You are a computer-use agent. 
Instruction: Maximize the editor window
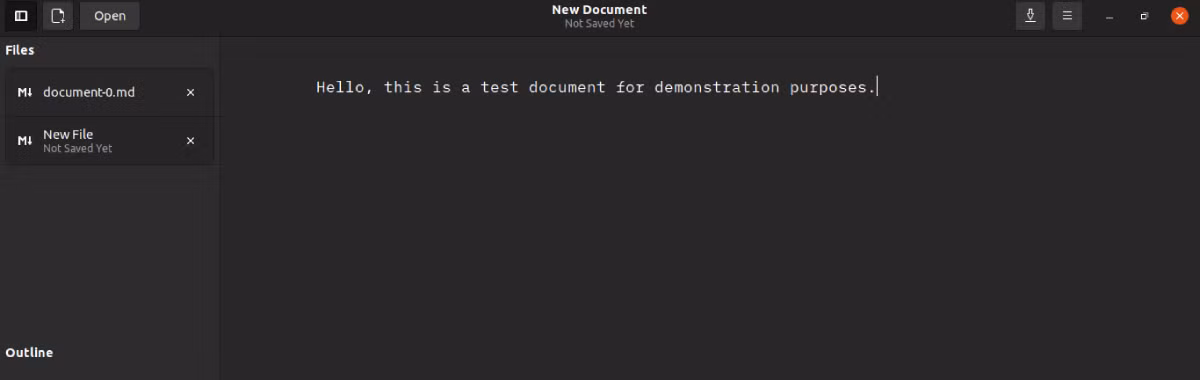[x=1145, y=16]
